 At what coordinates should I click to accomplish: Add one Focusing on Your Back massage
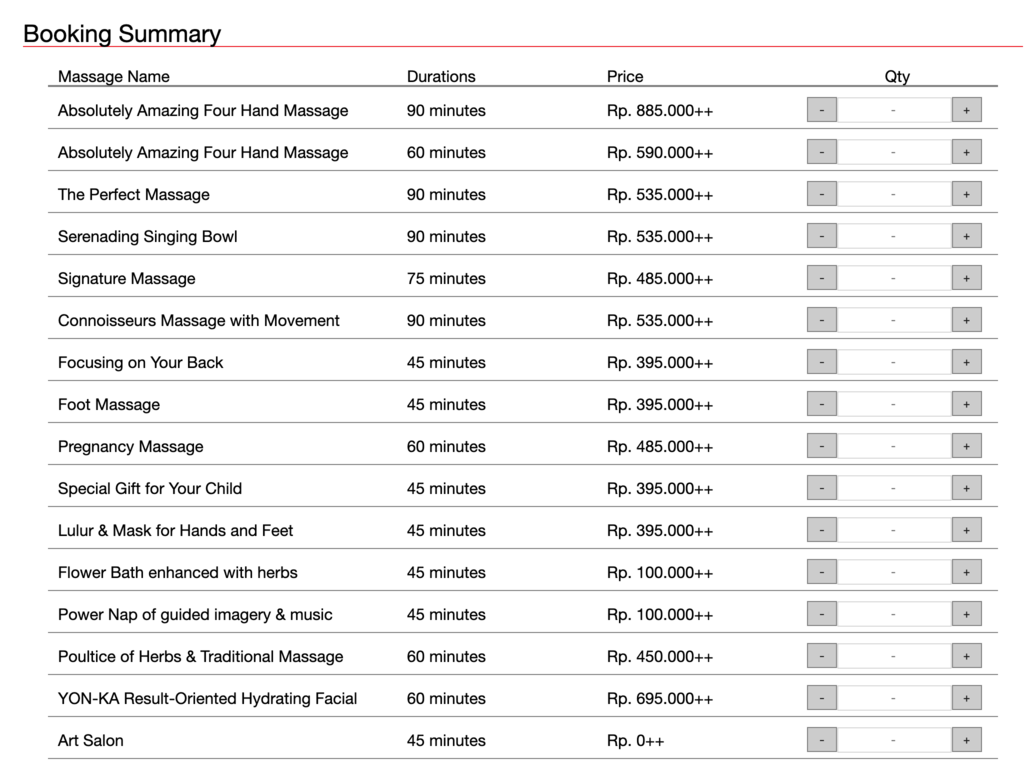pos(967,362)
